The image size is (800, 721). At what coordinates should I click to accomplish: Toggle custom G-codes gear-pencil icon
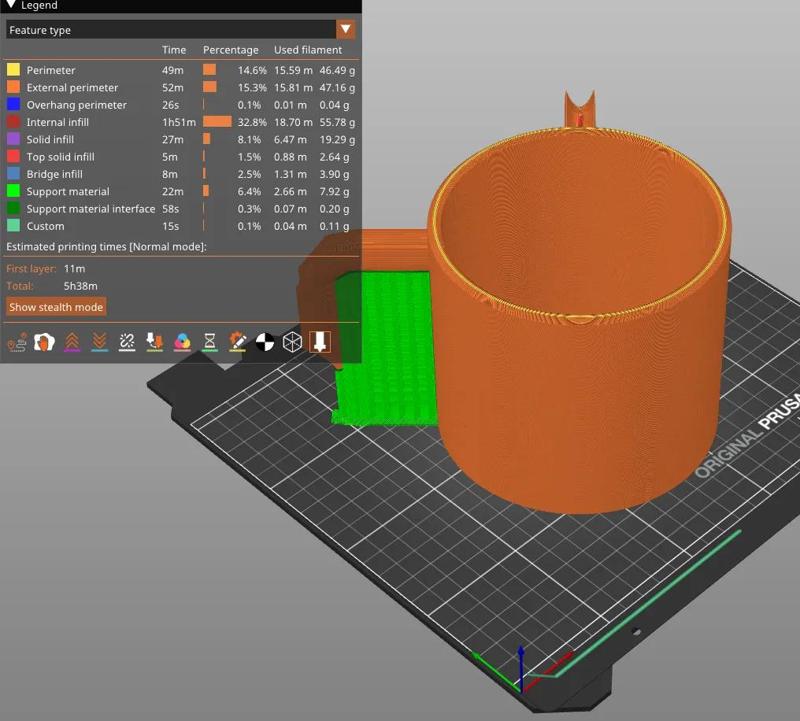tap(237, 343)
